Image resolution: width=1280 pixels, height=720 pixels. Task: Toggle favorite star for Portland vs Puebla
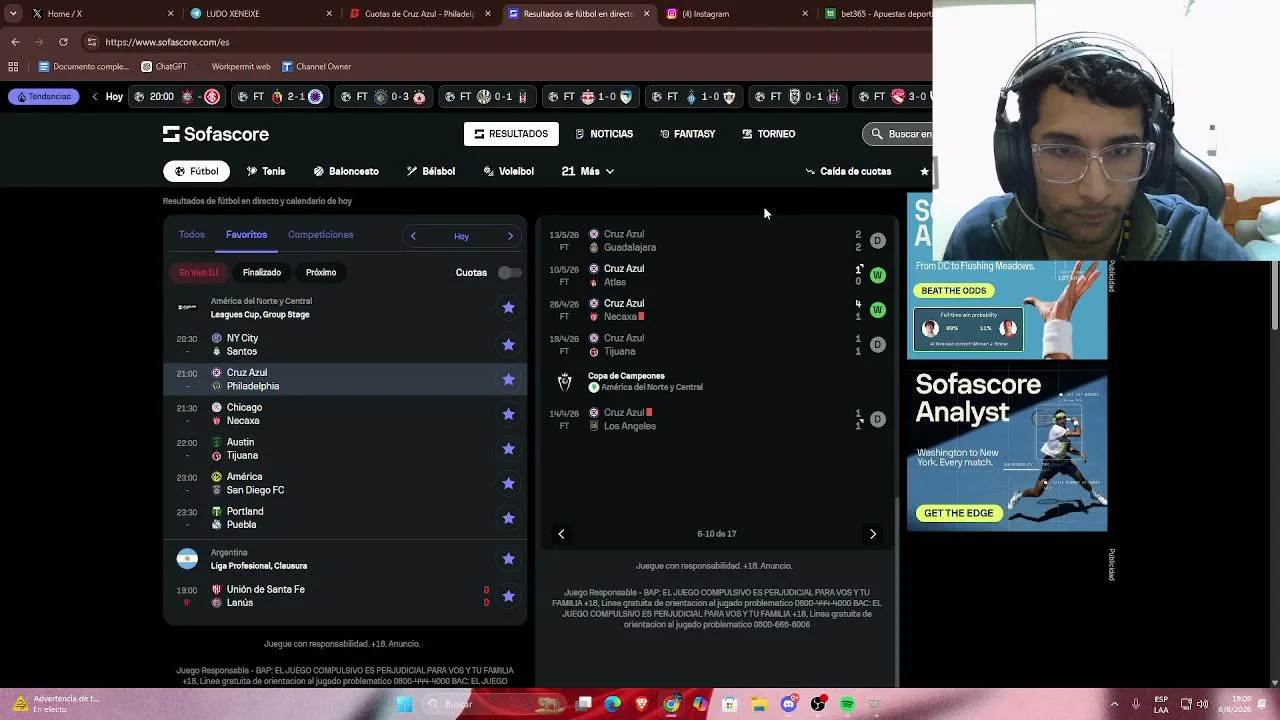[509, 518]
